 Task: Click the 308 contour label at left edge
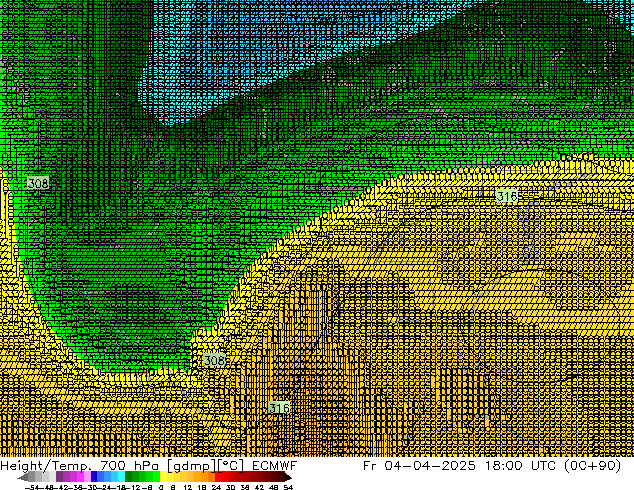[38, 184]
